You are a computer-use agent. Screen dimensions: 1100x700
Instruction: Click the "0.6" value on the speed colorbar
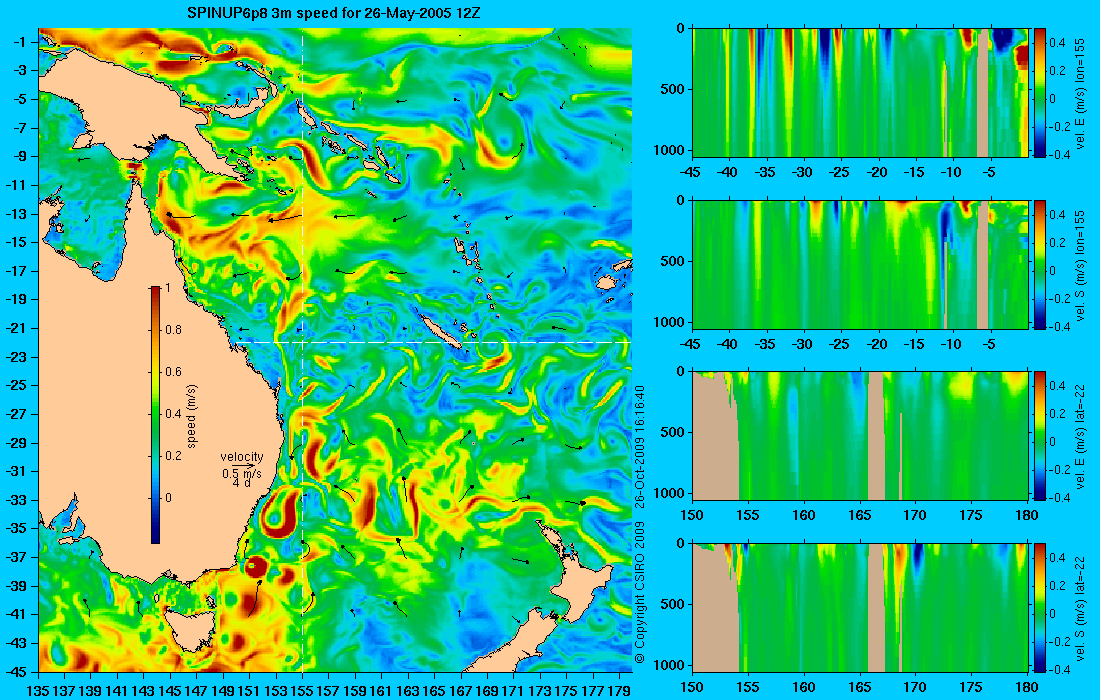click(173, 372)
